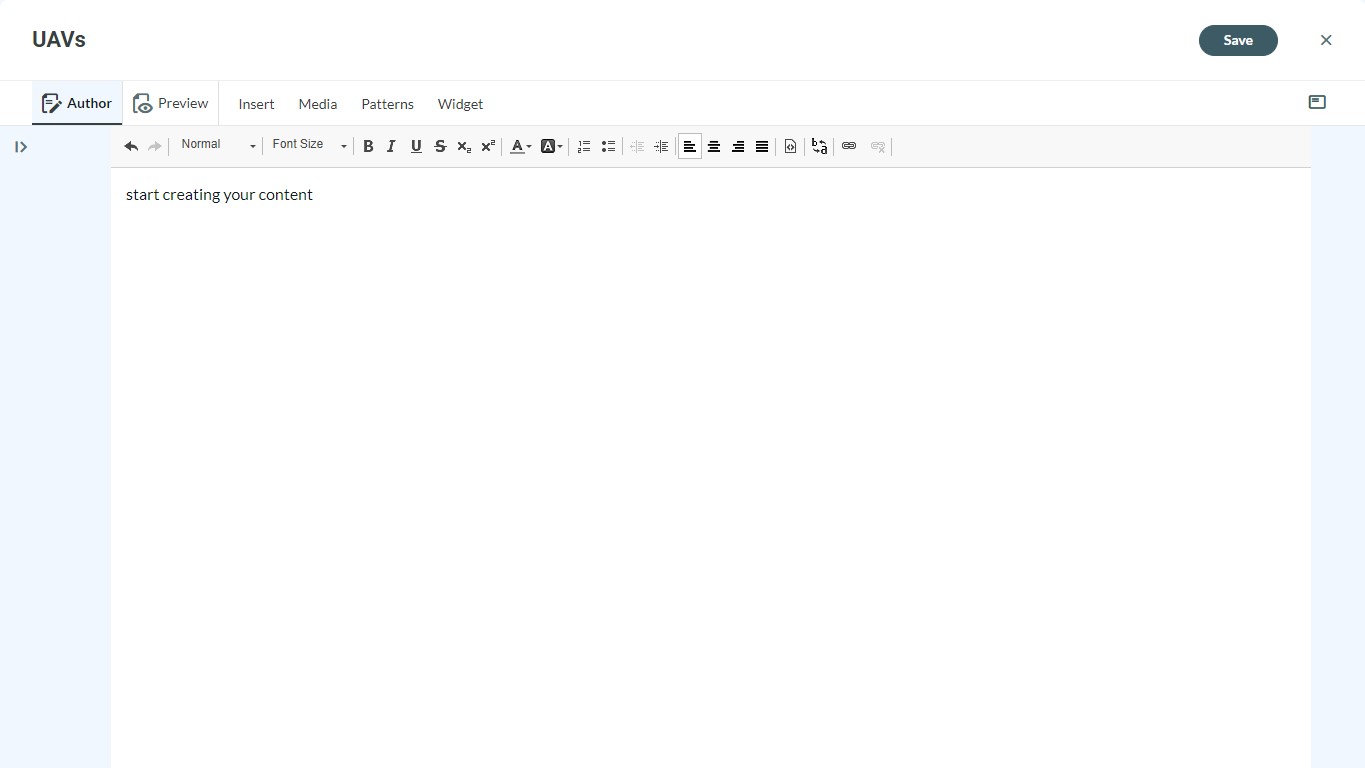Open the background color picker
This screenshot has width=1365, height=768.
click(x=551, y=146)
